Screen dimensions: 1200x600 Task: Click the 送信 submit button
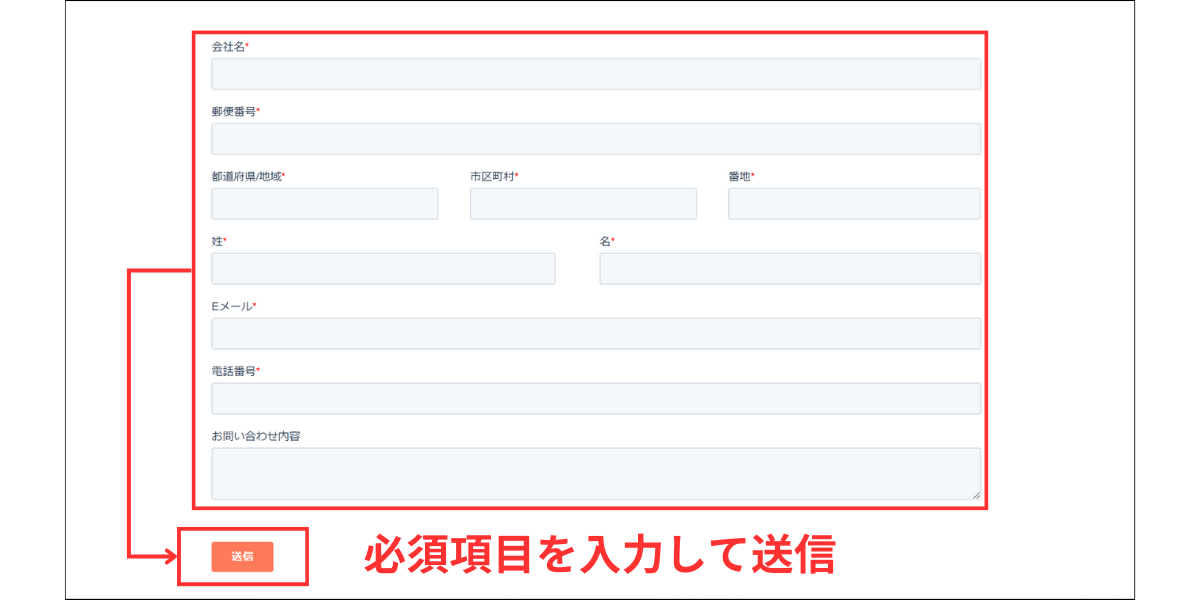tap(242, 556)
